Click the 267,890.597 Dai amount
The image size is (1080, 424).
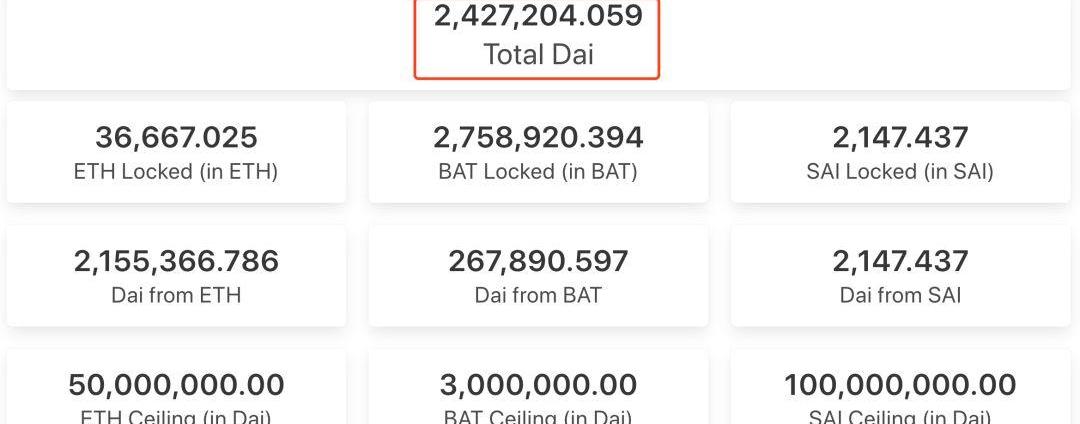(x=538, y=261)
